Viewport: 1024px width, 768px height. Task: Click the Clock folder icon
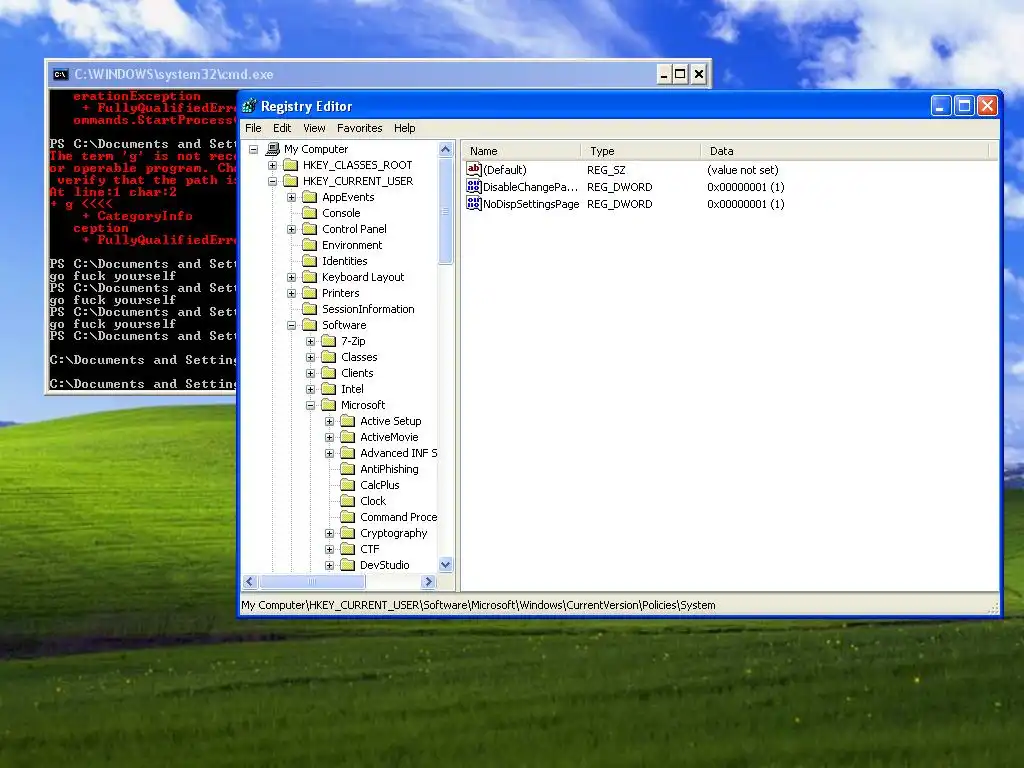pos(348,501)
